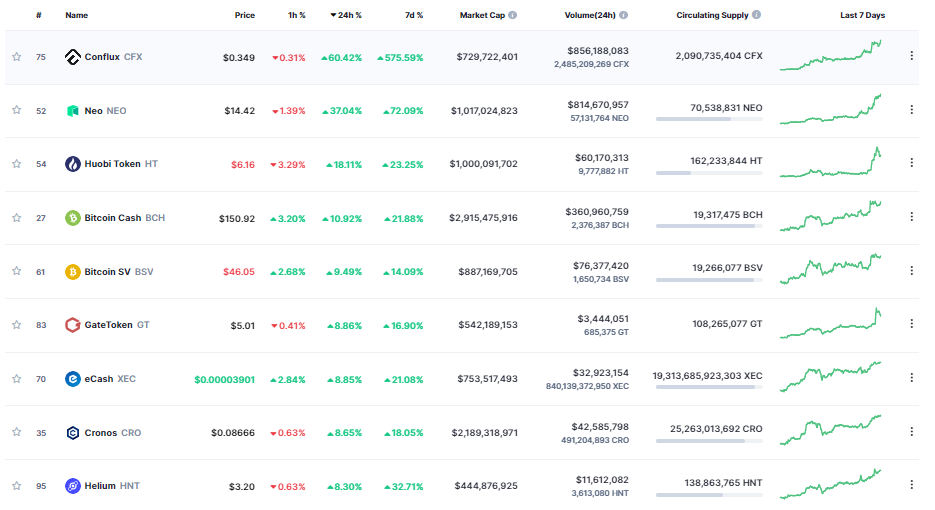Sort table by the 7d % column
This screenshot has width=935, height=510.
[x=414, y=15]
